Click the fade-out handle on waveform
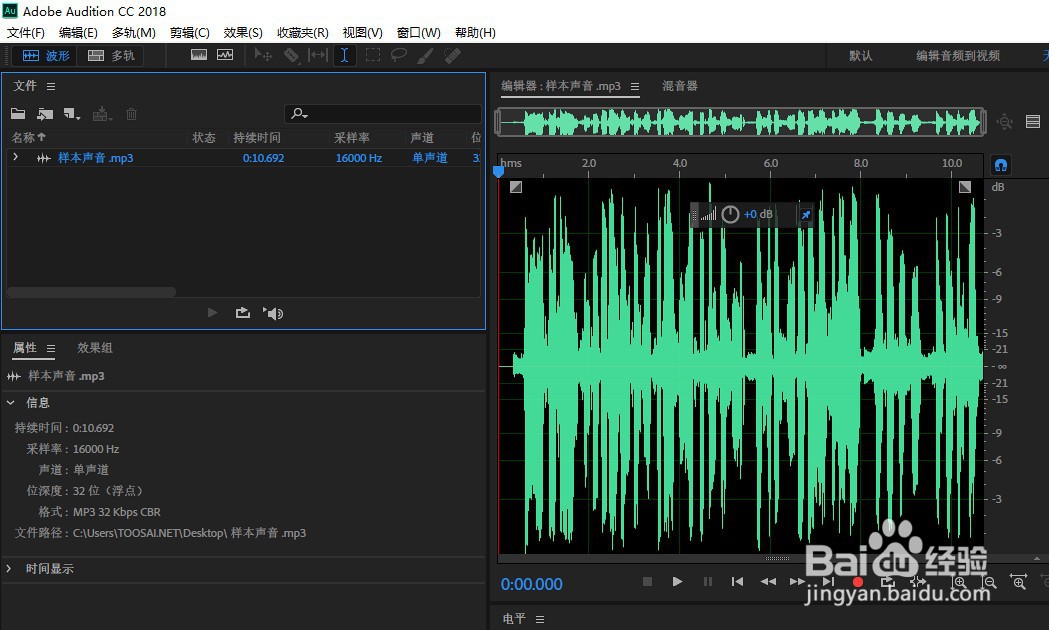The height and width of the screenshot is (630, 1049). [965, 187]
